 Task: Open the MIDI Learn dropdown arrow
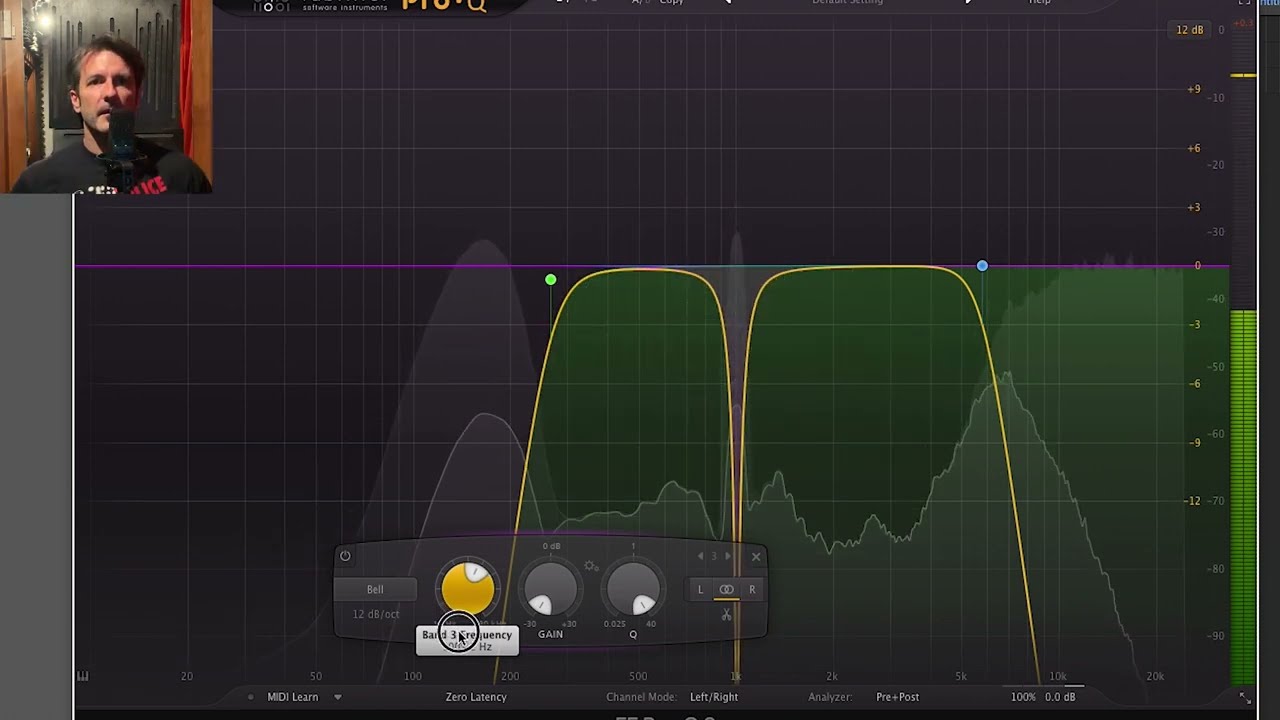[x=337, y=697]
